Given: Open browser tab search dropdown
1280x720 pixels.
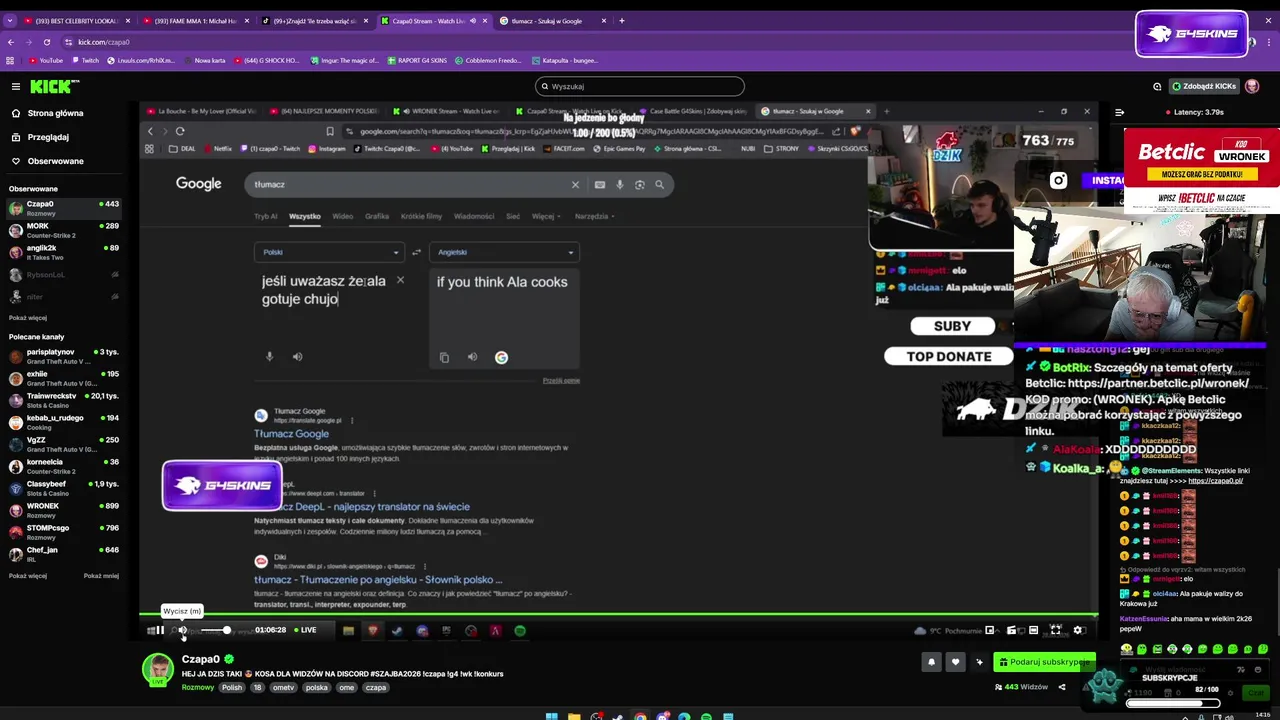Looking at the screenshot, I should tap(10, 20).
